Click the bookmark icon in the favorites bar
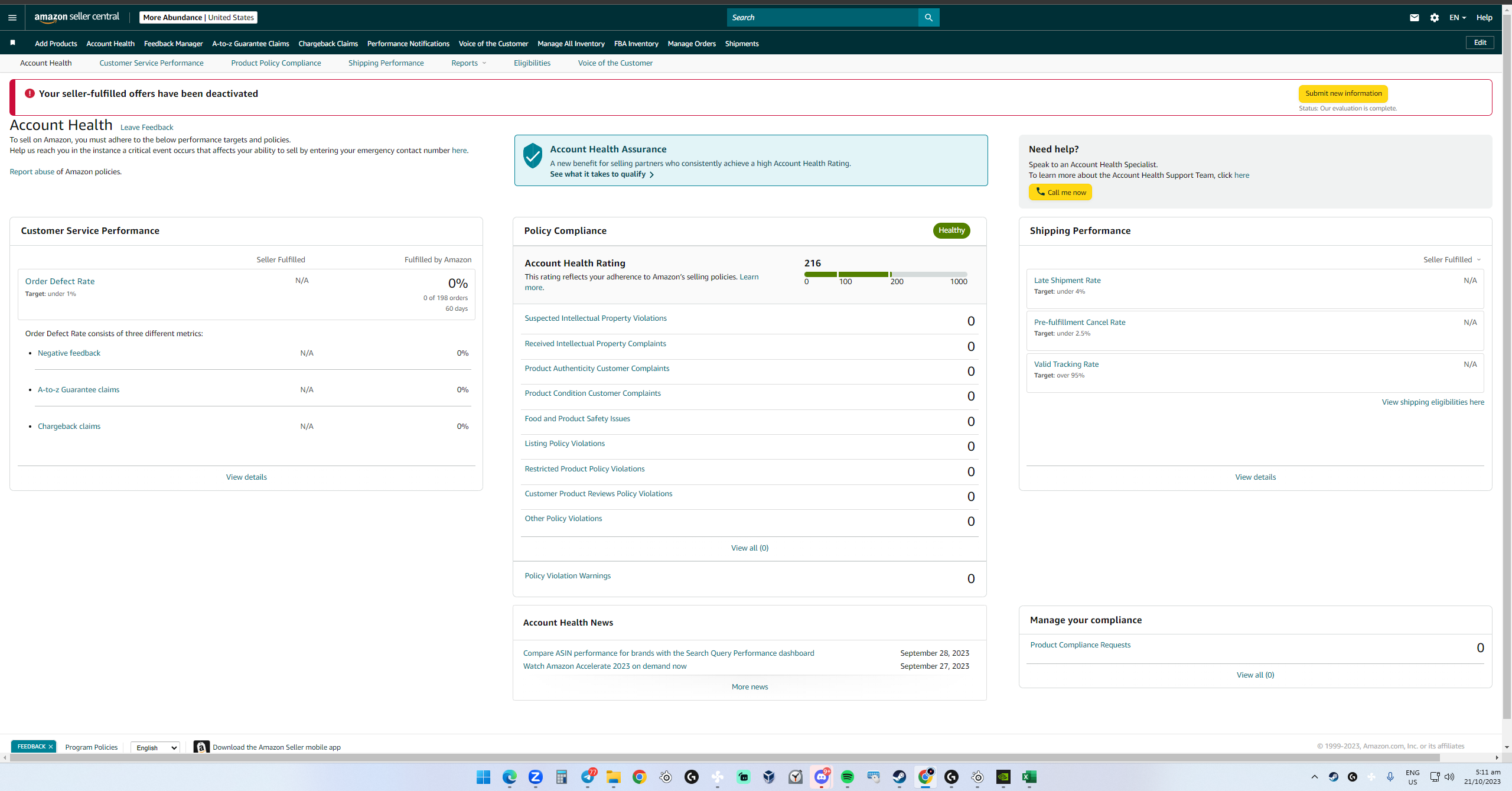This screenshot has height=791, width=1512. (13, 43)
